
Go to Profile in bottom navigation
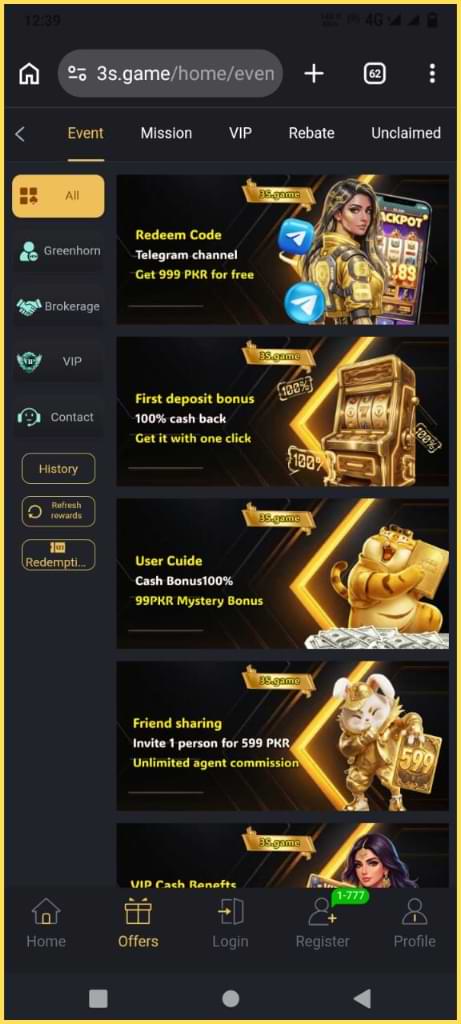414,922
